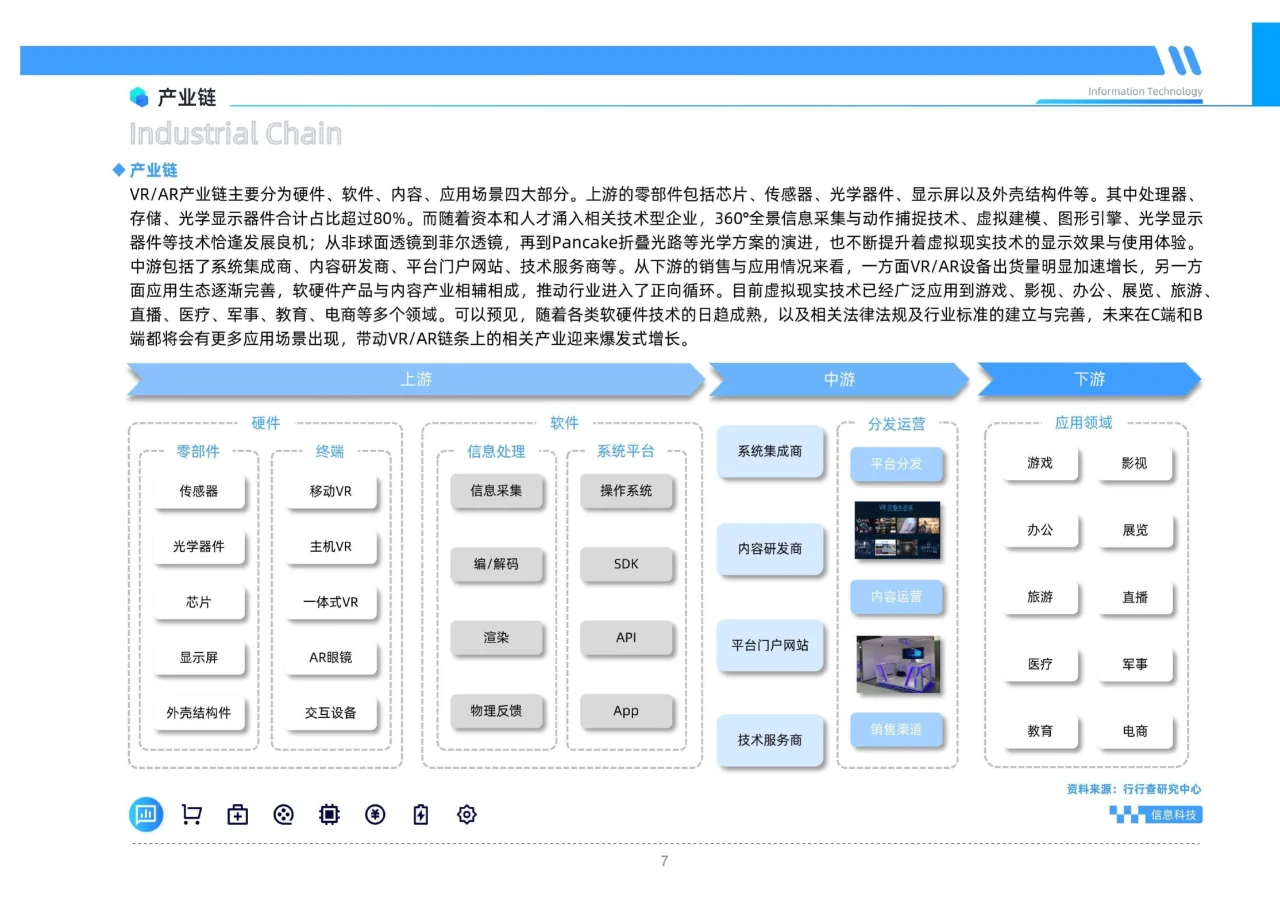Choose the 移动VR box
Screen dimensions: 1280x905
[330, 491]
